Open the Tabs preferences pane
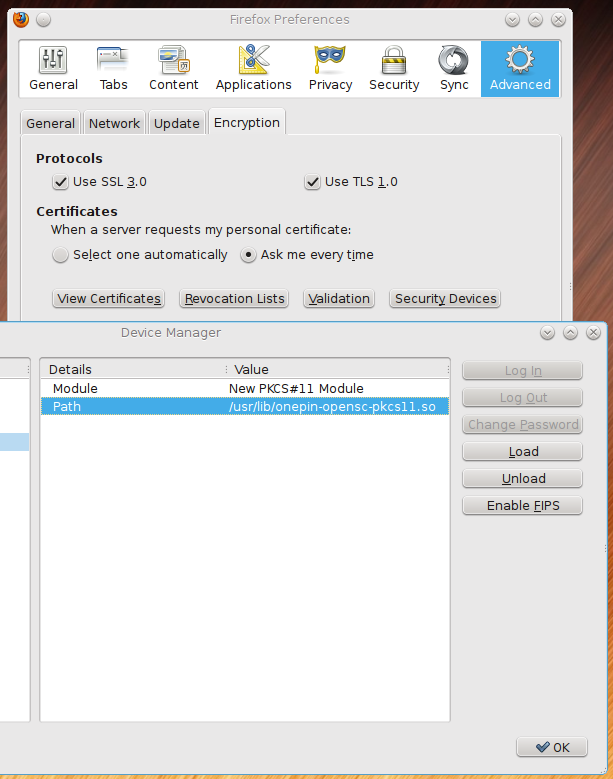613x779 pixels. [x=113, y=69]
